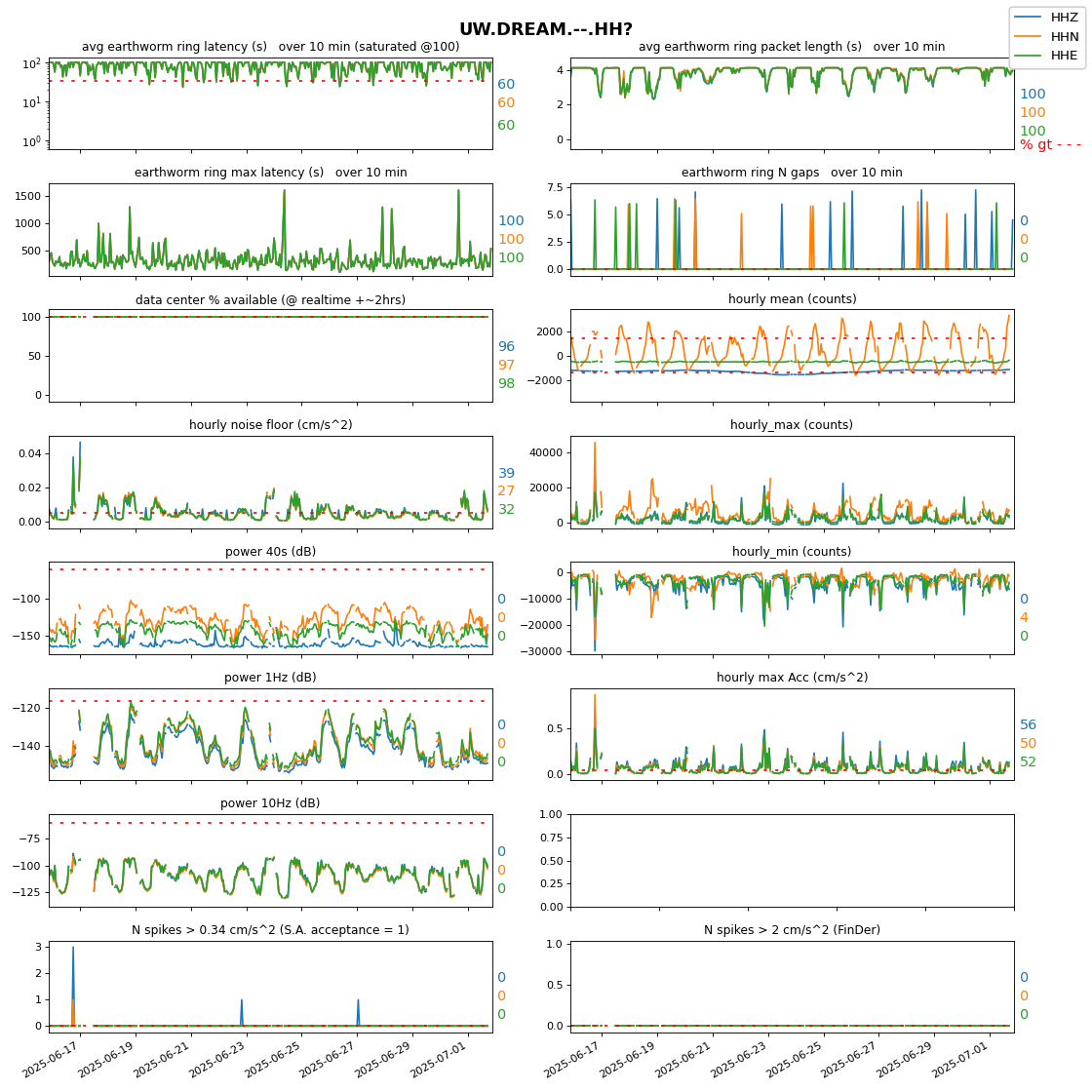The width and height of the screenshot is (1092, 1092).
Task: Click the red '% gt - - -' annotation
Action: (1051, 145)
